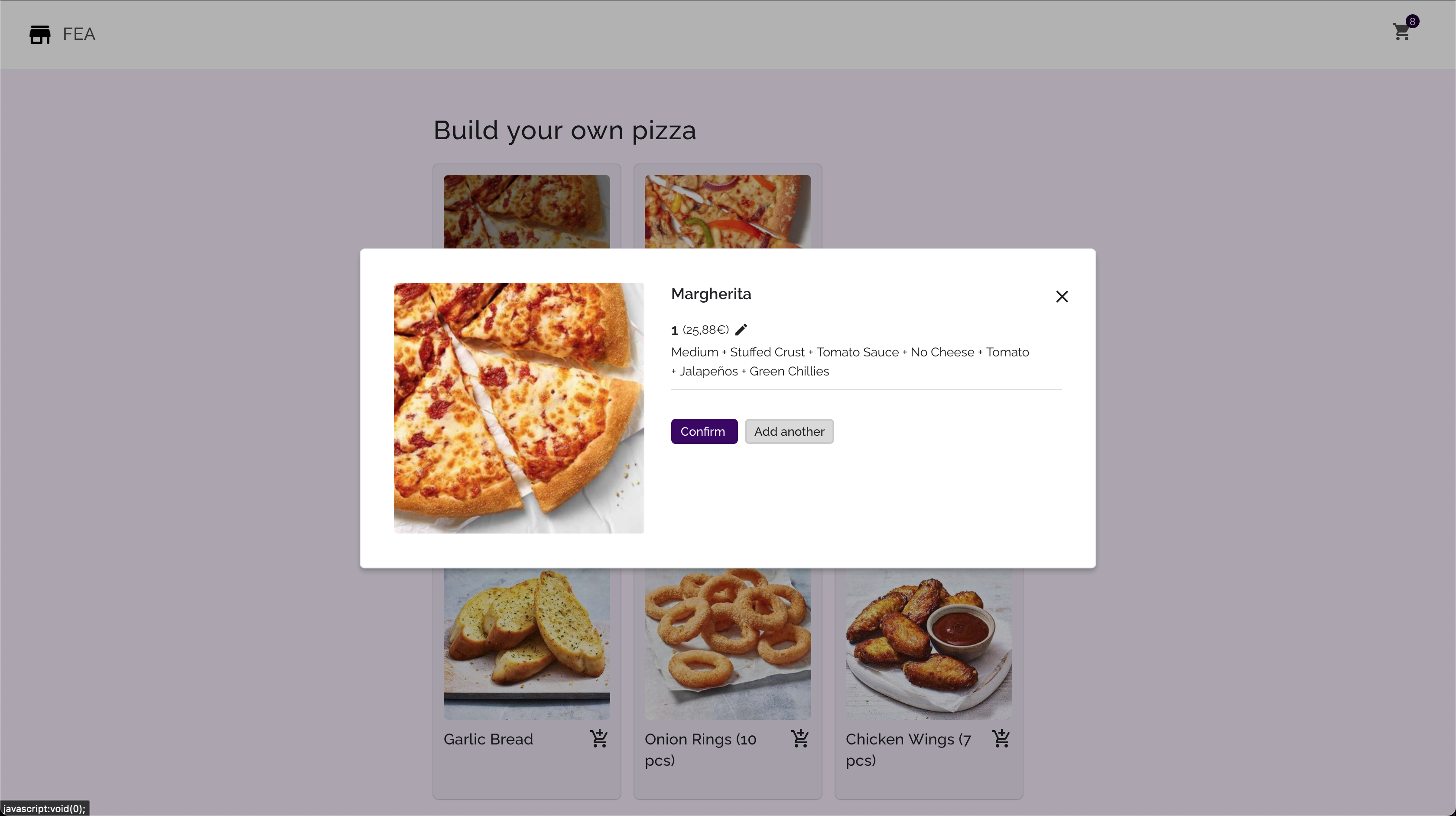1456x816 pixels.
Task: Click the FEA store icon
Action: point(39,35)
